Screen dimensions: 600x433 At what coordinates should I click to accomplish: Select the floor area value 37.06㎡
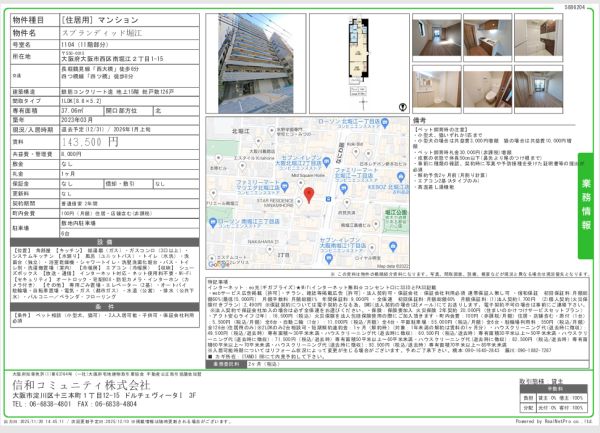click(x=70, y=111)
